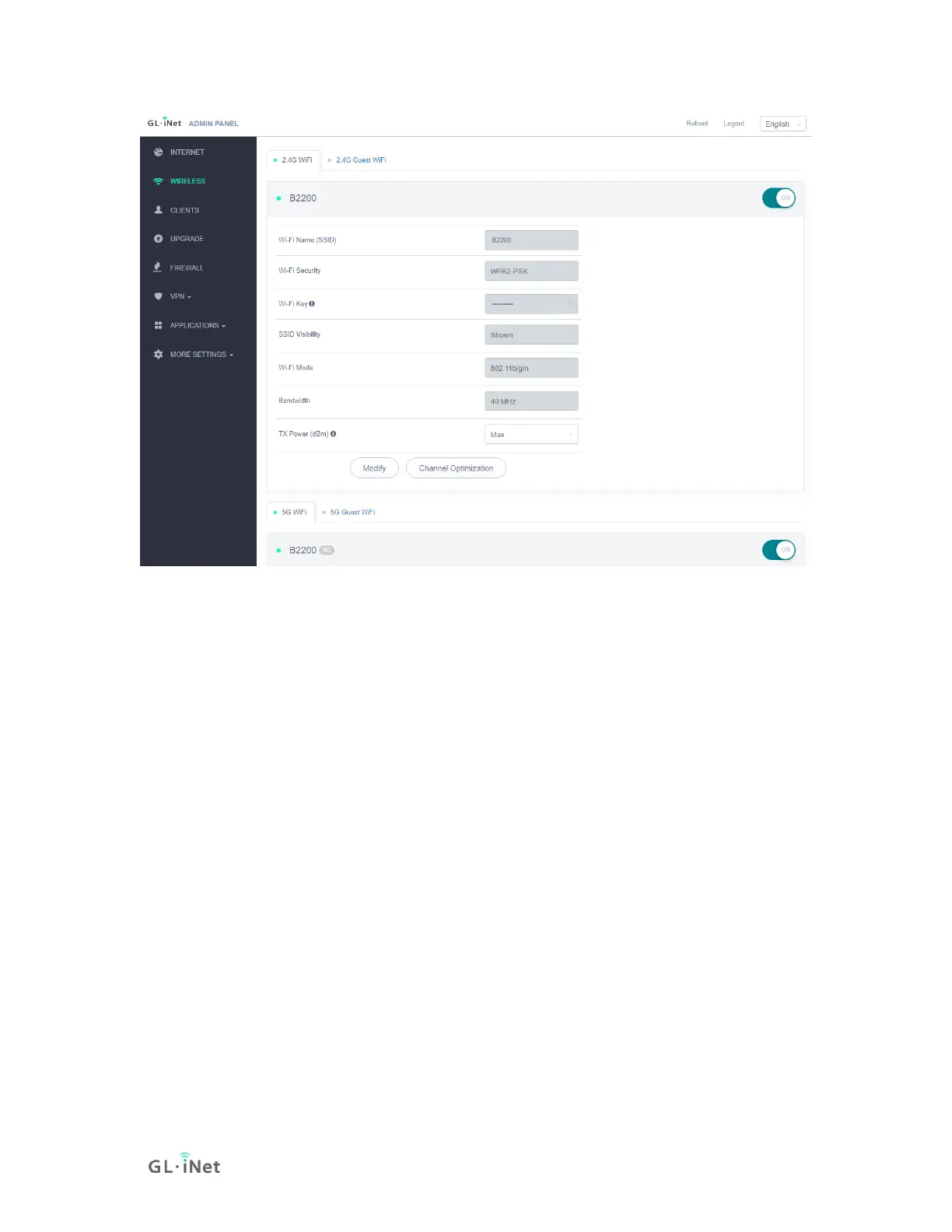
Task: Click the Wi-Fi Mode 802.11b/g/n field
Action: (x=531, y=368)
